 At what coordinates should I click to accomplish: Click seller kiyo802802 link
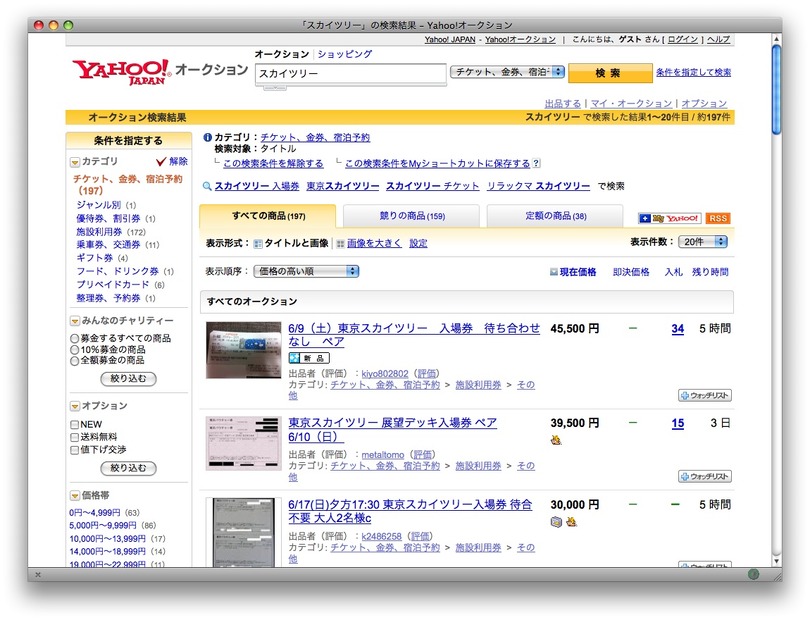385,374
